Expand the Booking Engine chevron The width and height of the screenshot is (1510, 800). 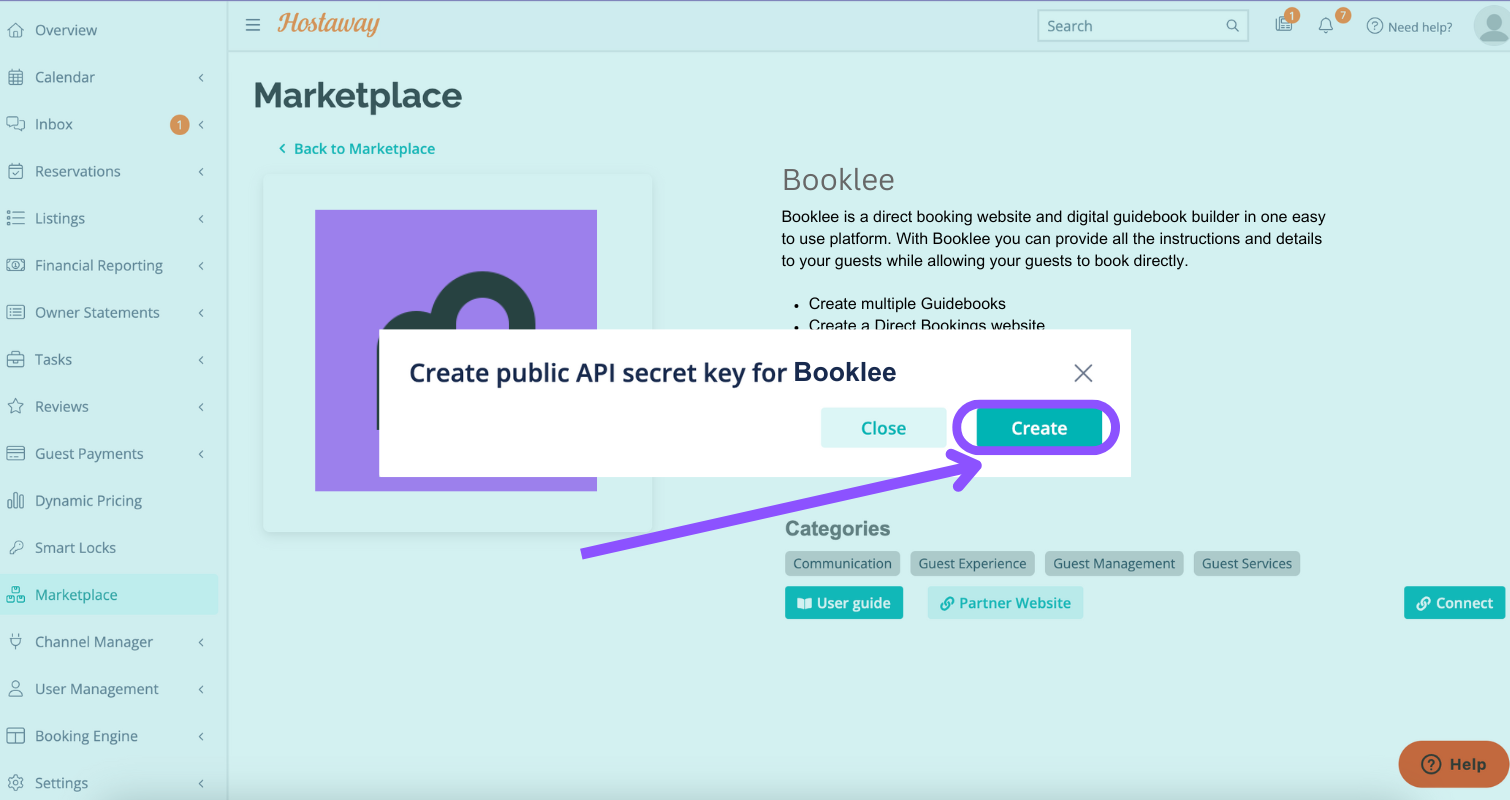(201, 735)
